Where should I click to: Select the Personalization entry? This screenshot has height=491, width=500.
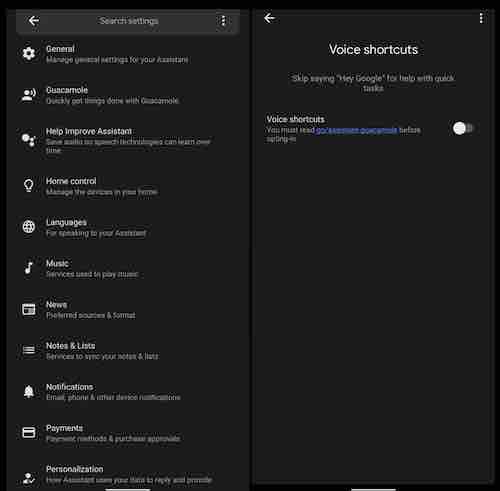tap(128, 474)
